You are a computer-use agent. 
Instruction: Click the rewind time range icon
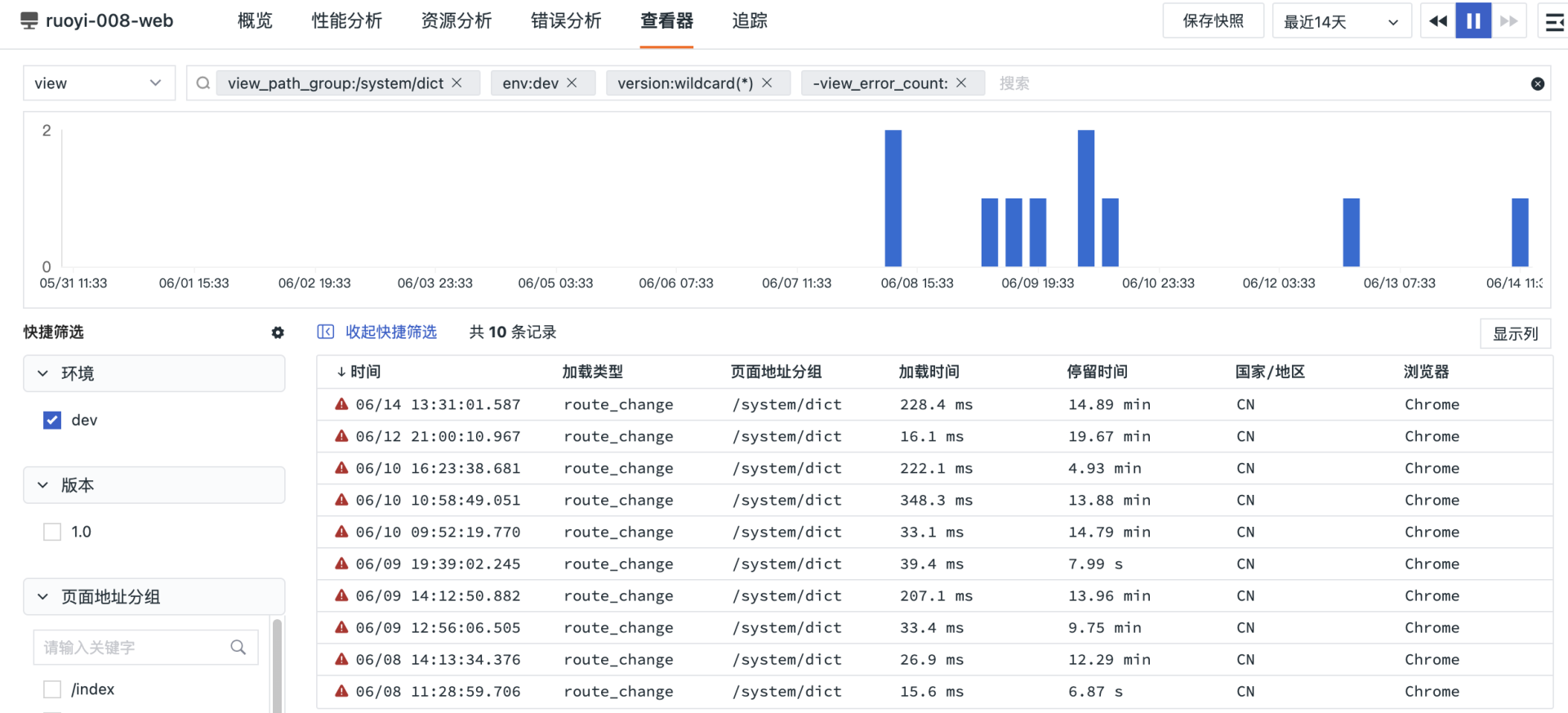pyautogui.click(x=1438, y=21)
